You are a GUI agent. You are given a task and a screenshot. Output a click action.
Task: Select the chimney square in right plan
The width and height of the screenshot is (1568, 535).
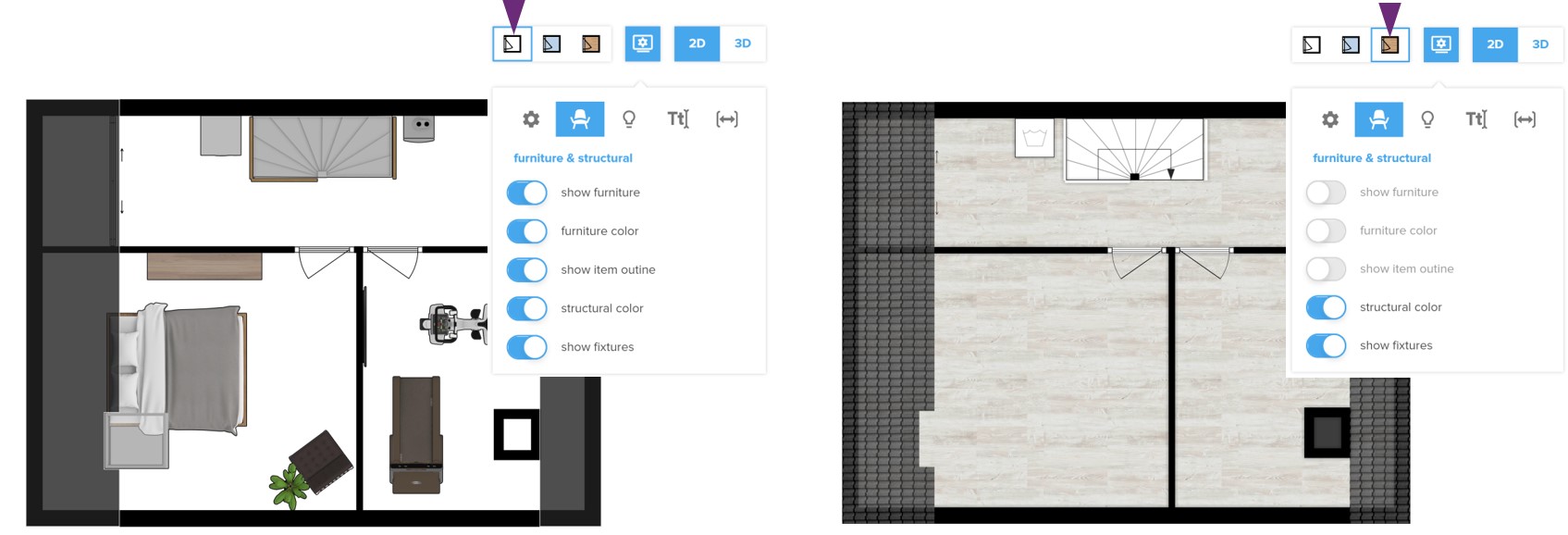(x=1327, y=432)
